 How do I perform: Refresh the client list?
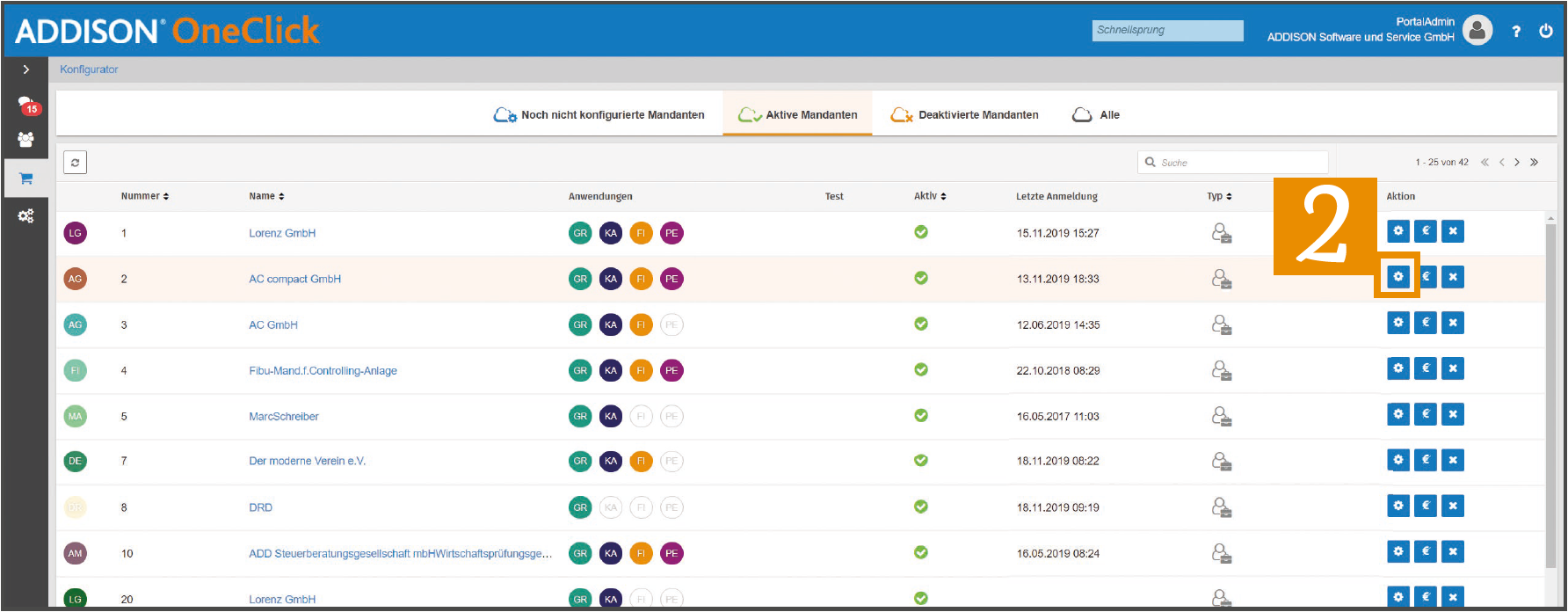pyautogui.click(x=76, y=163)
